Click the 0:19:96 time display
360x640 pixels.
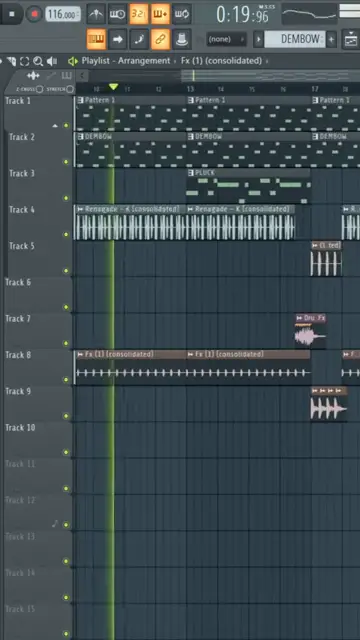click(242, 15)
